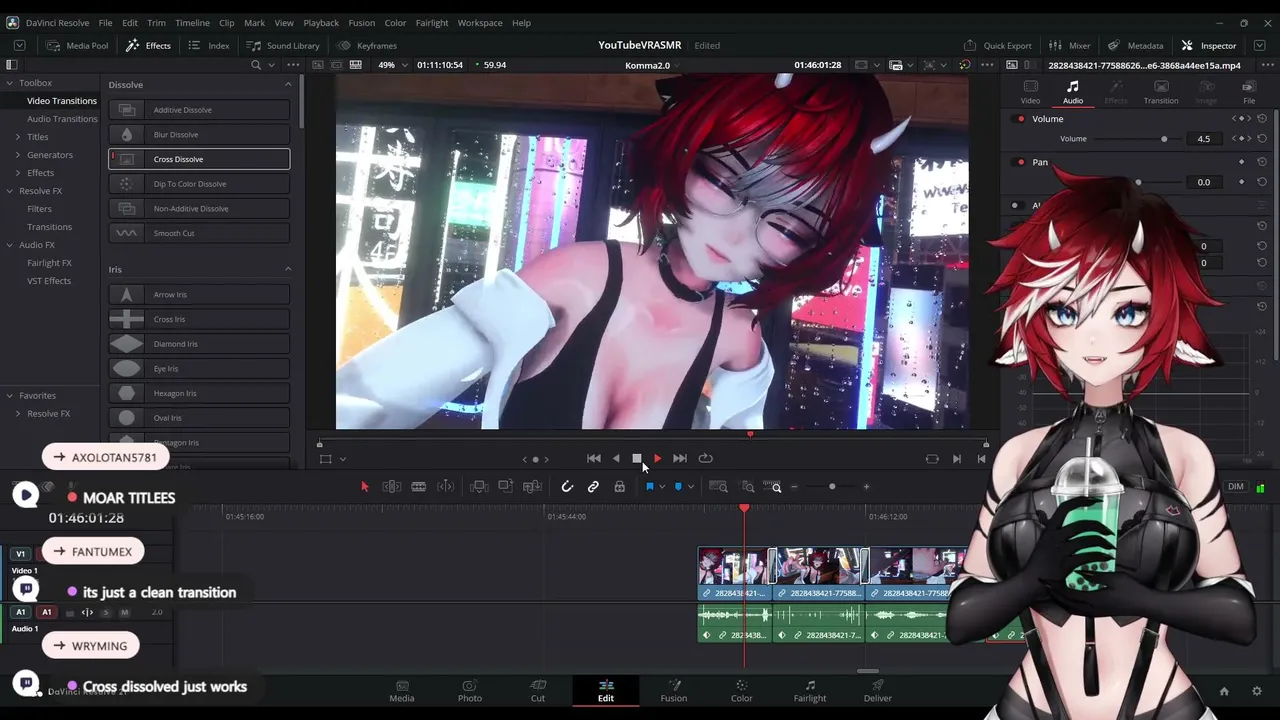
Task: Jump to last frame of timeline
Action: click(680, 458)
